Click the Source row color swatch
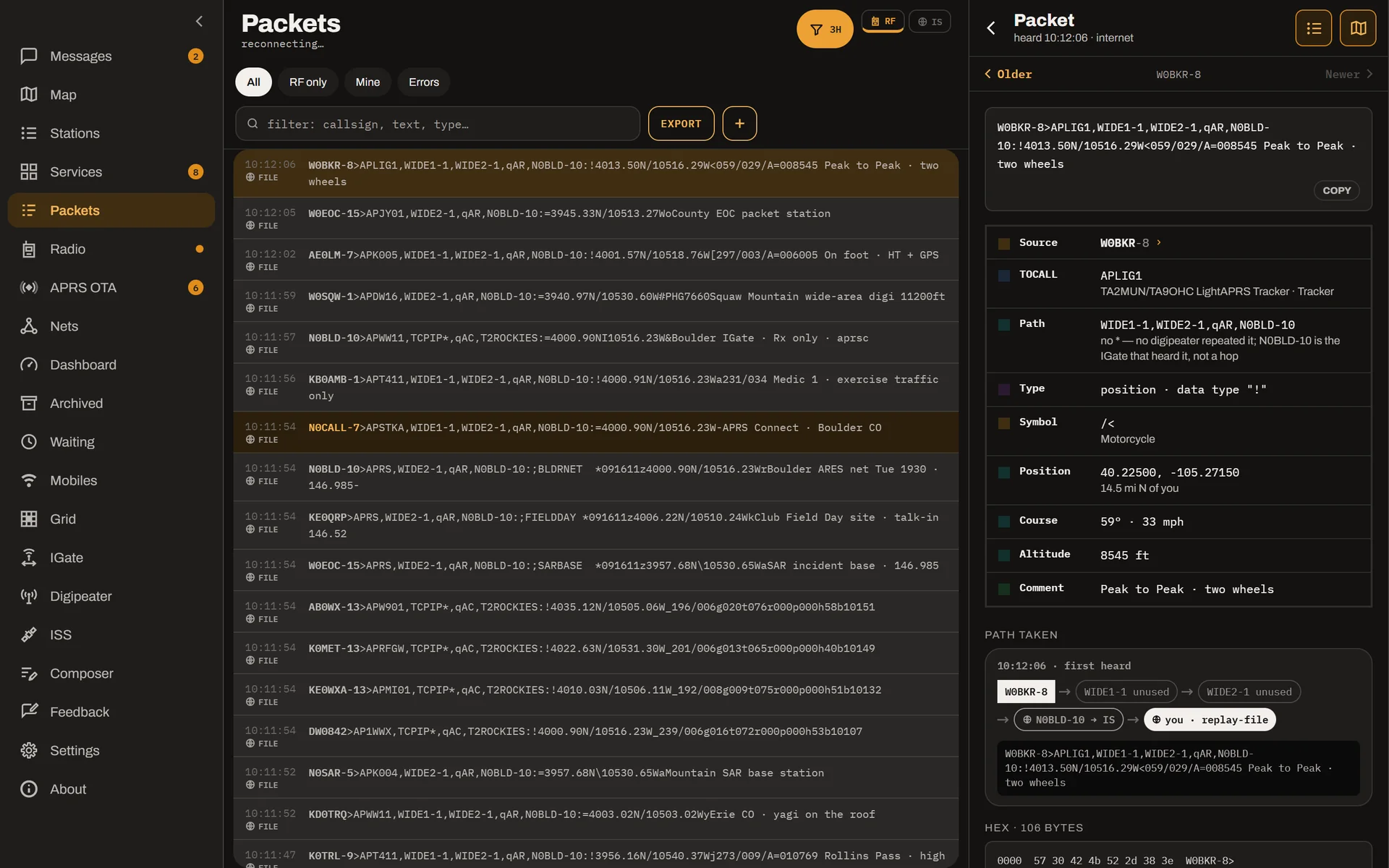 1004,244
